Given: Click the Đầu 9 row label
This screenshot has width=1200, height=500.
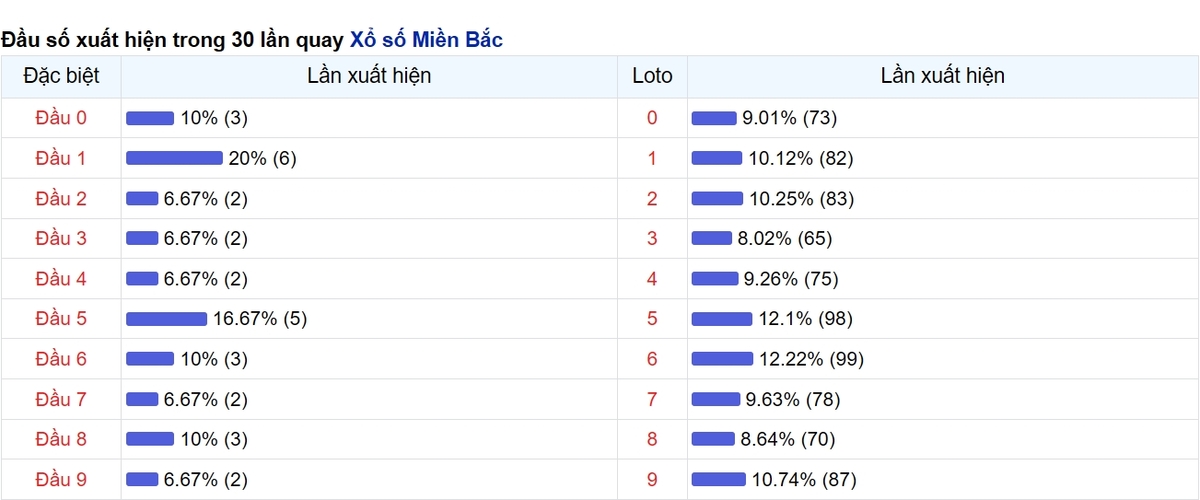Looking at the screenshot, I should [61, 479].
